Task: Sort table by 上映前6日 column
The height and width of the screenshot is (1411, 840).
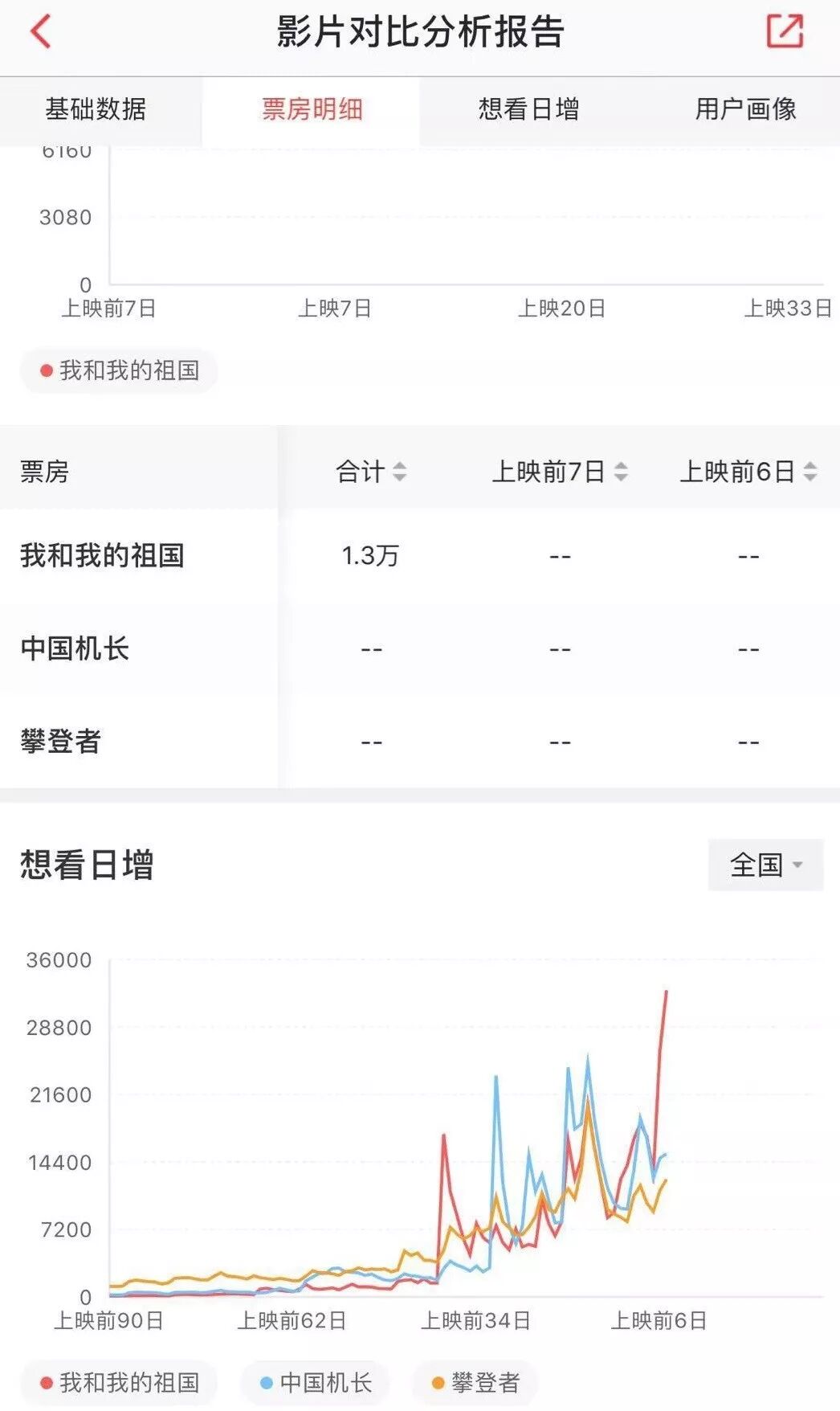Action: (748, 472)
